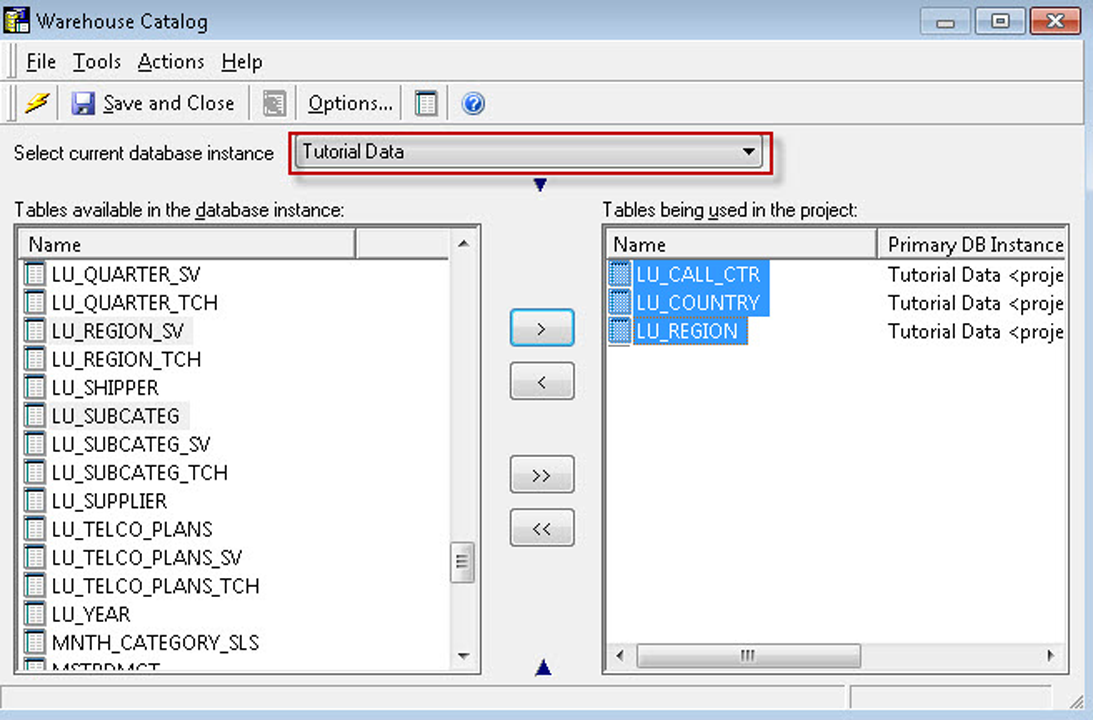
Task: Select the LU_SUBCATEG_TCH table
Action: 139,473
